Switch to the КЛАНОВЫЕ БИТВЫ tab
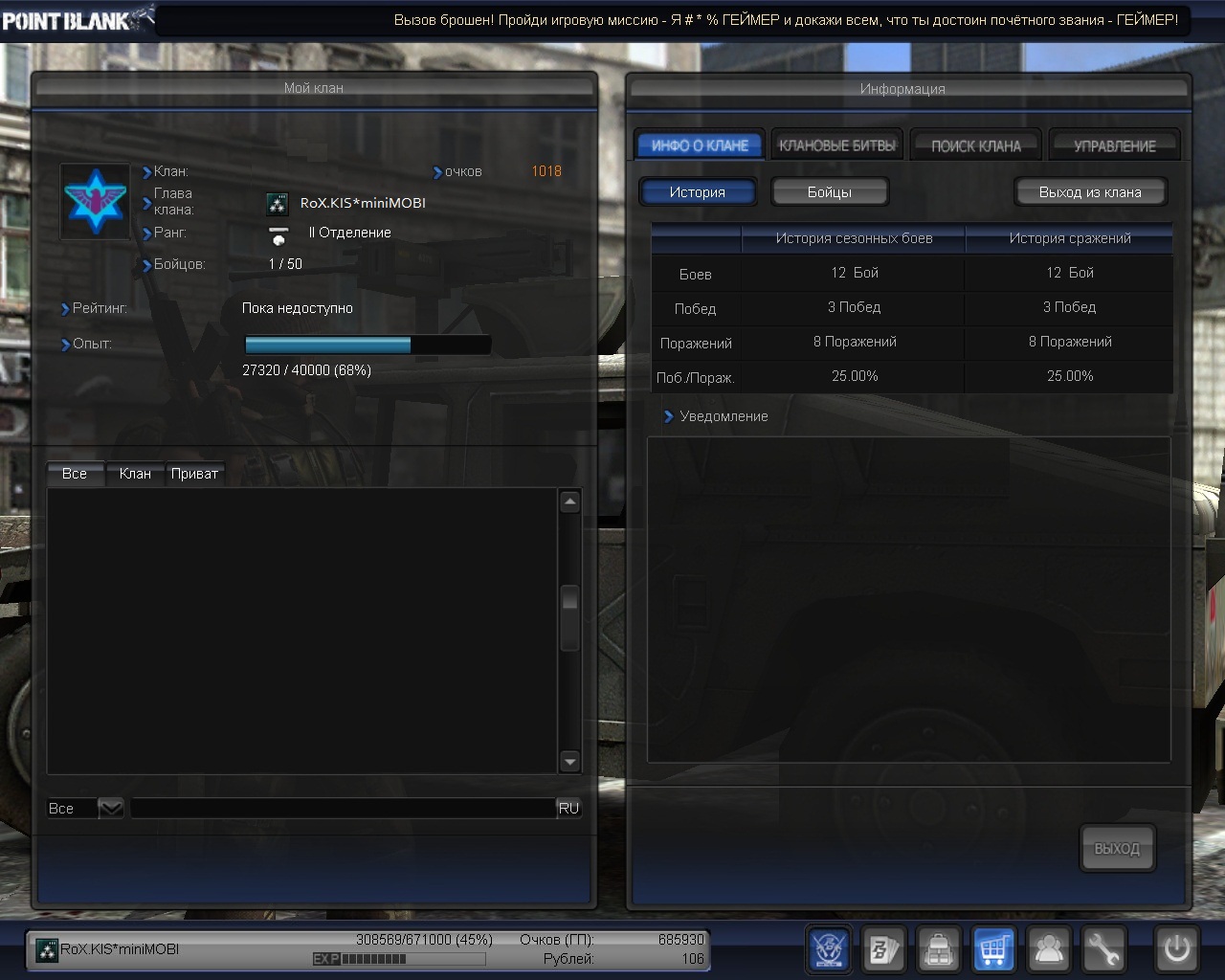This screenshot has width=1225, height=980. click(836, 145)
